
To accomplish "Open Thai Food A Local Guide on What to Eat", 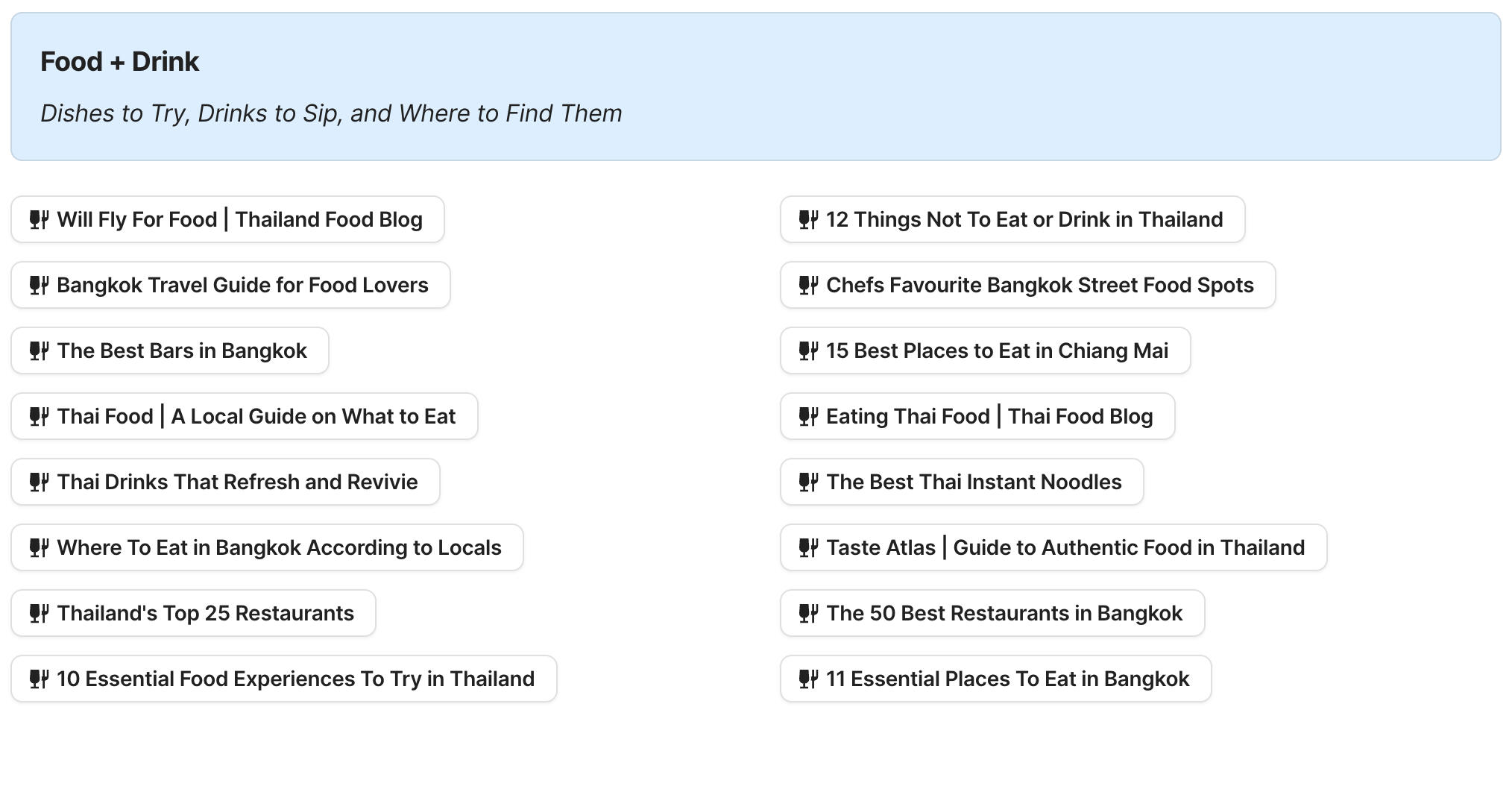I will [243, 416].
